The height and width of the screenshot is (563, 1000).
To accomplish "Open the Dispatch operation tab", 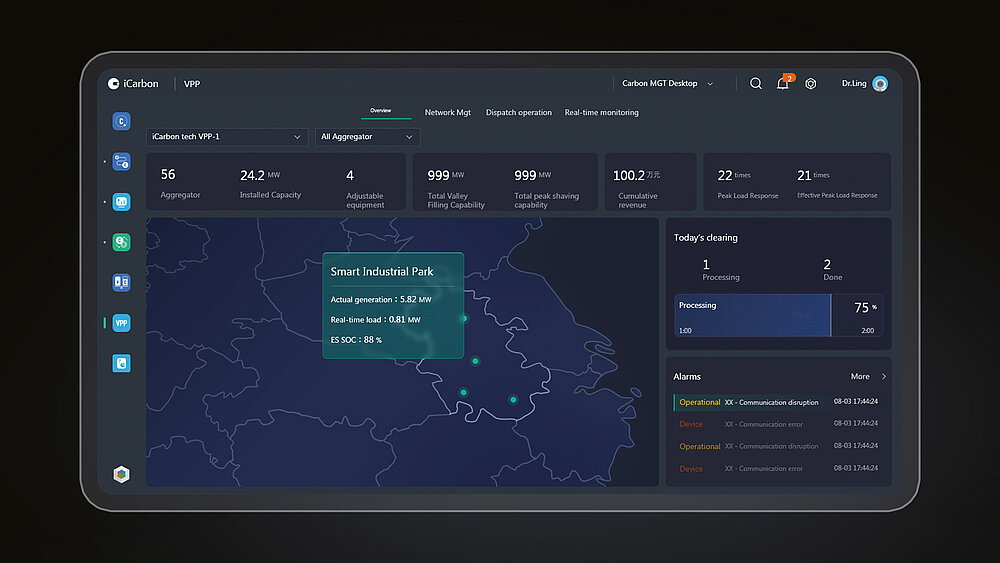I will point(518,113).
